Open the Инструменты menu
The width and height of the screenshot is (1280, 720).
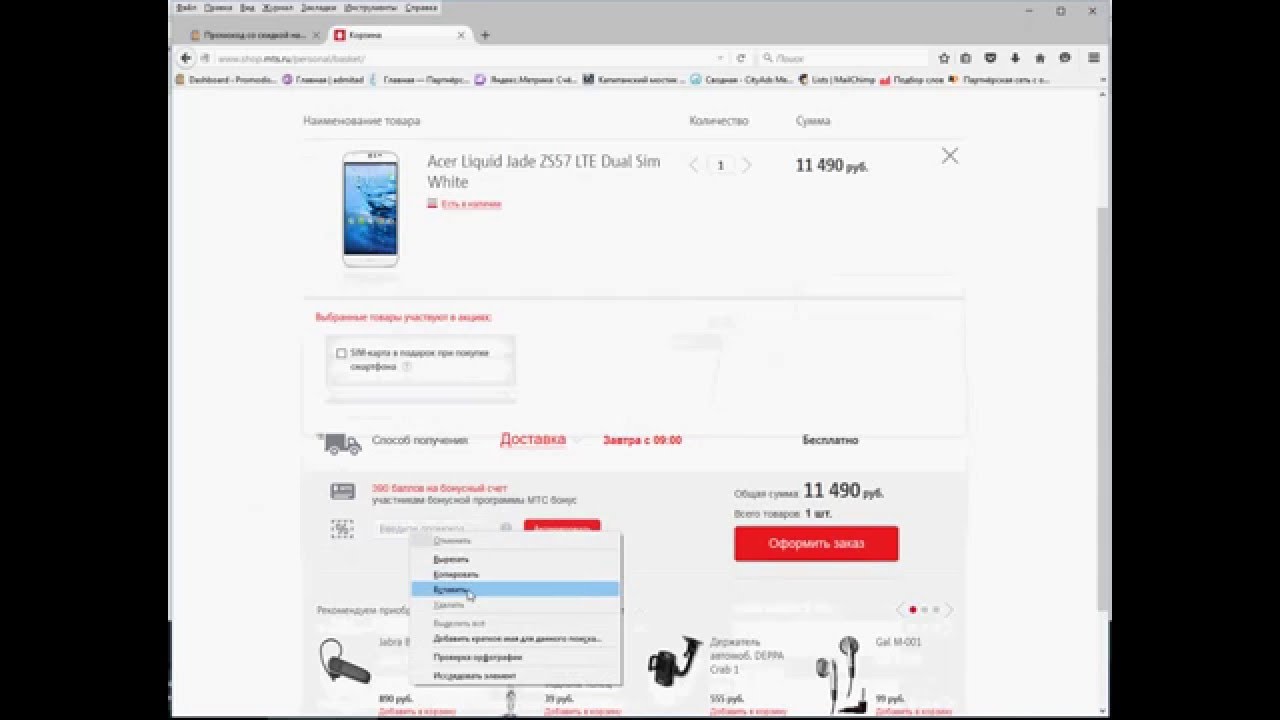pyautogui.click(x=370, y=7)
